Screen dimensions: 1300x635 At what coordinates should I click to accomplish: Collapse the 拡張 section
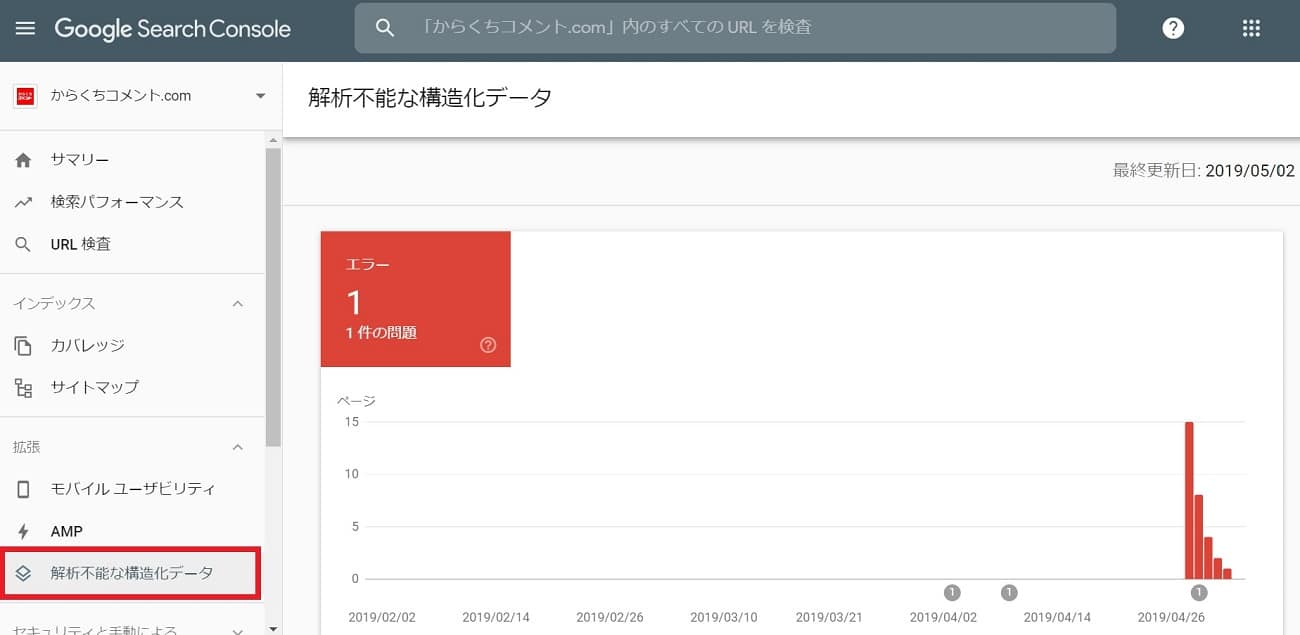[x=237, y=447]
